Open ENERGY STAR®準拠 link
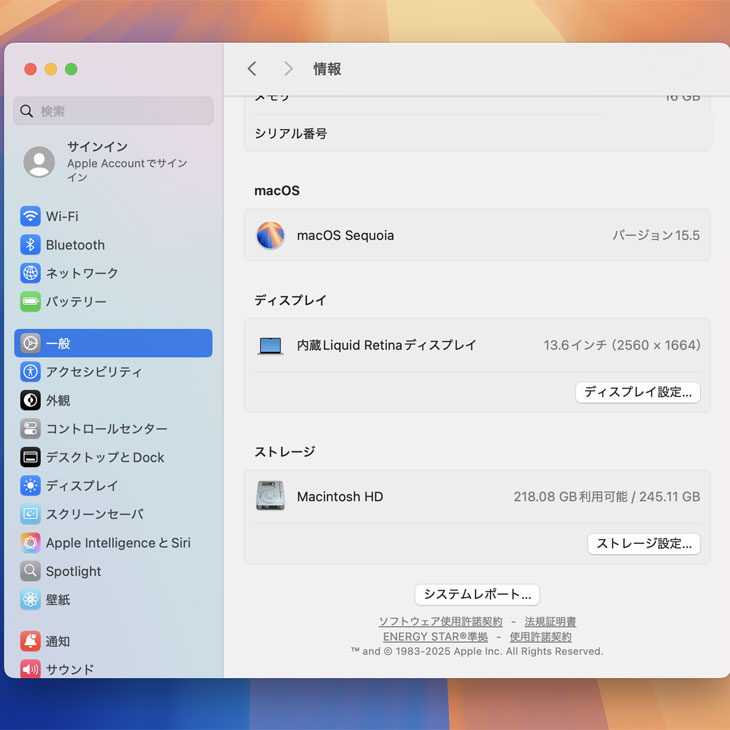Screen dimensions: 730x730 pos(435,636)
